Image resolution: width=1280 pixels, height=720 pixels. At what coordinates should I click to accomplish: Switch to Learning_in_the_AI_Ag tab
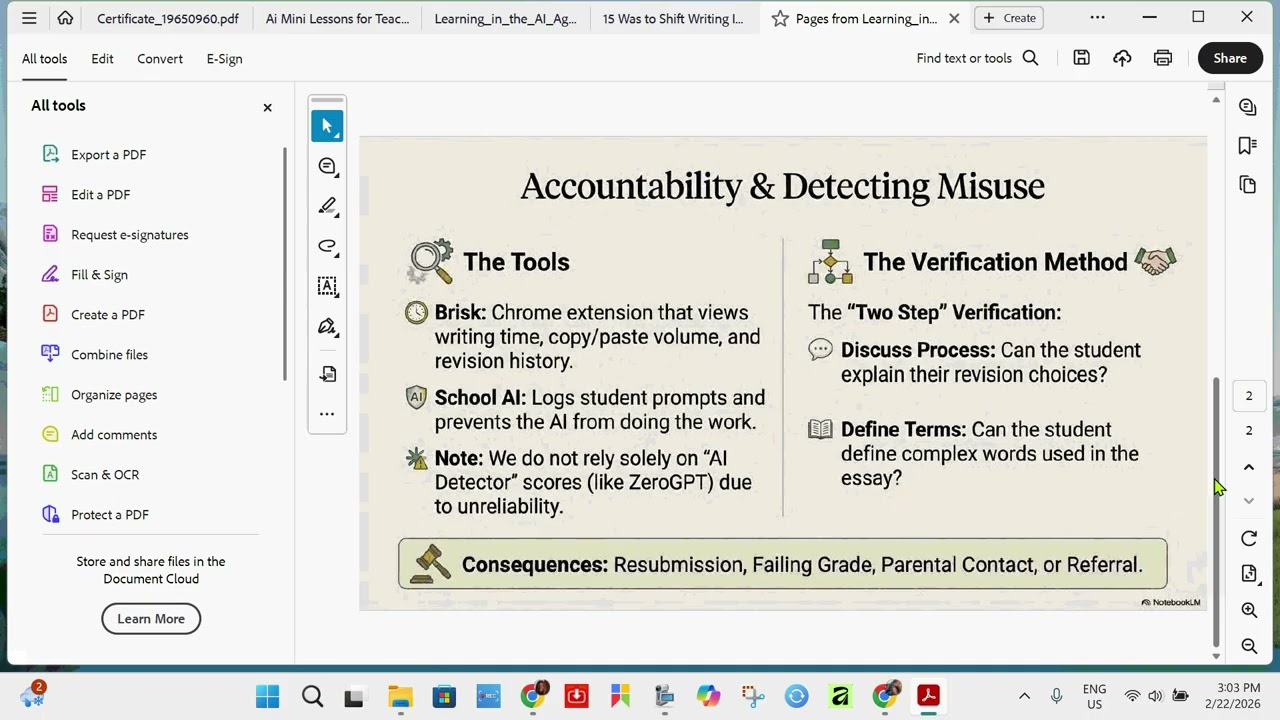(x=505, y=18)
